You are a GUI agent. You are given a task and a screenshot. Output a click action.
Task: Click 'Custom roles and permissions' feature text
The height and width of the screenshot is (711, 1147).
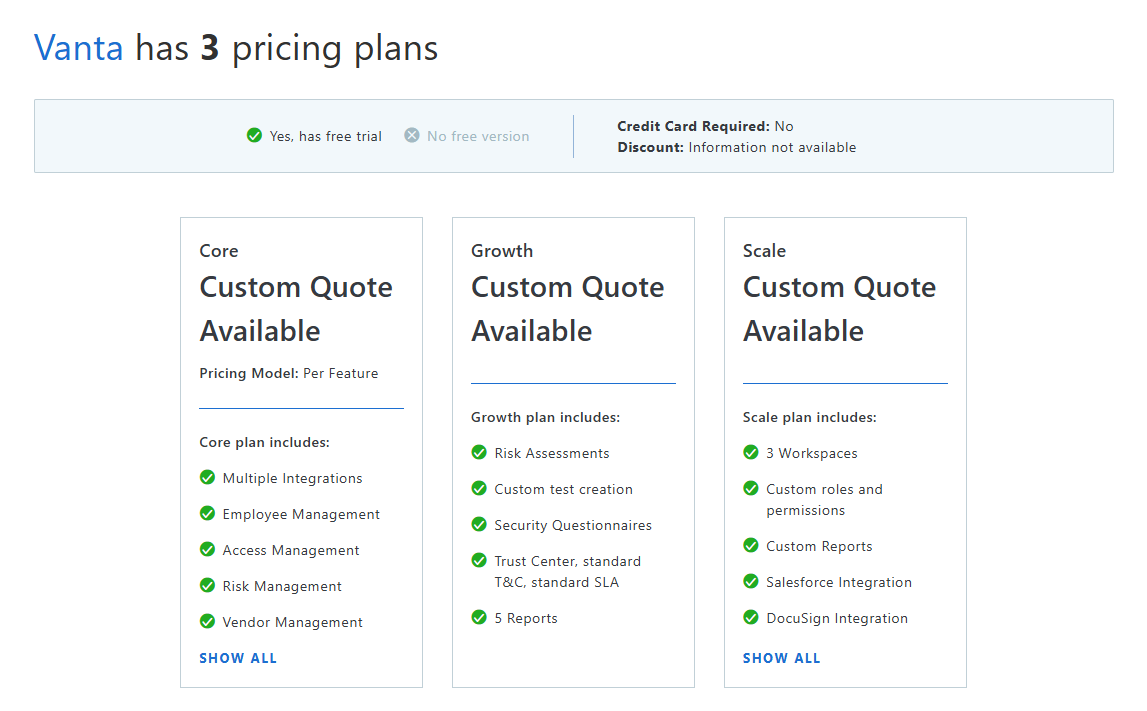pyautogui.click(x=824, y=500)
